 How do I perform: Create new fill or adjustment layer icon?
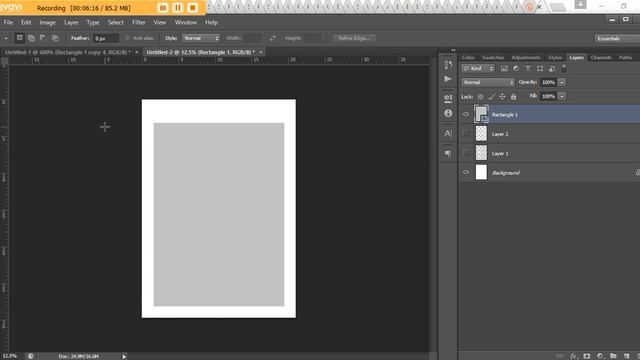(x=600, y=356)
